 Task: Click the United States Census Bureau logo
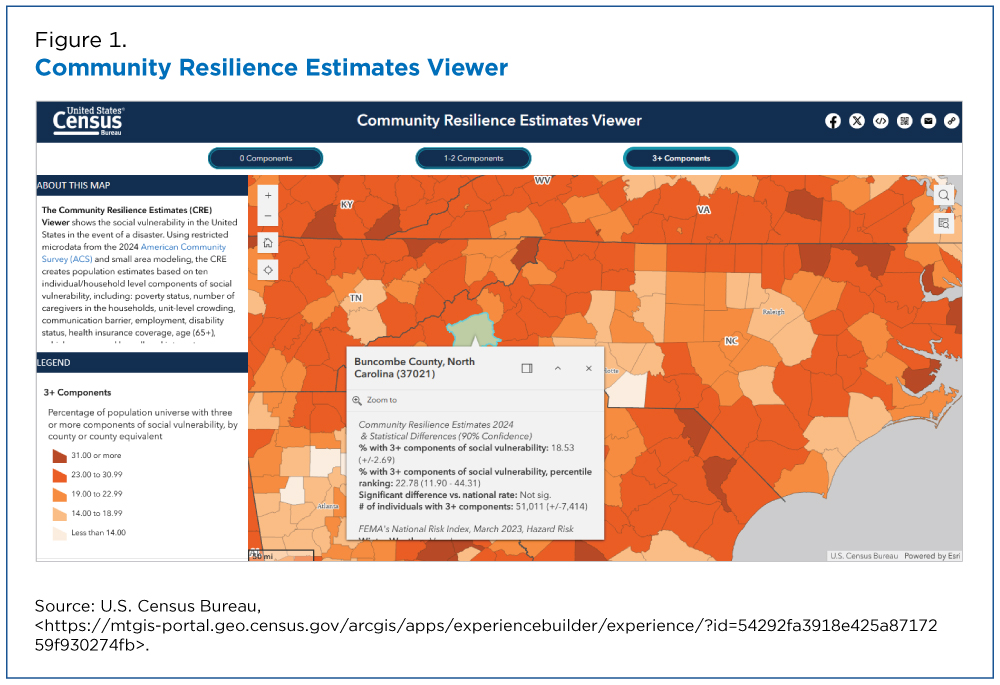pyautogui.click(x=87, y=121)
